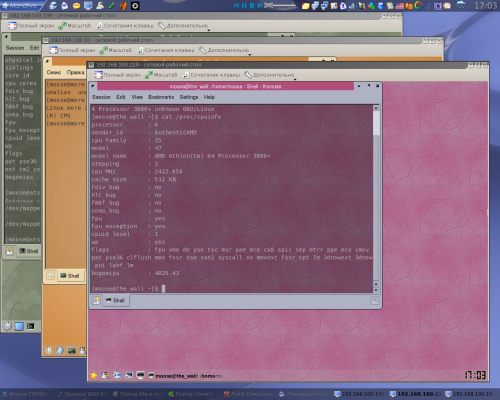Open the Session menu in pink Konsole

click(x=101, y=97)
